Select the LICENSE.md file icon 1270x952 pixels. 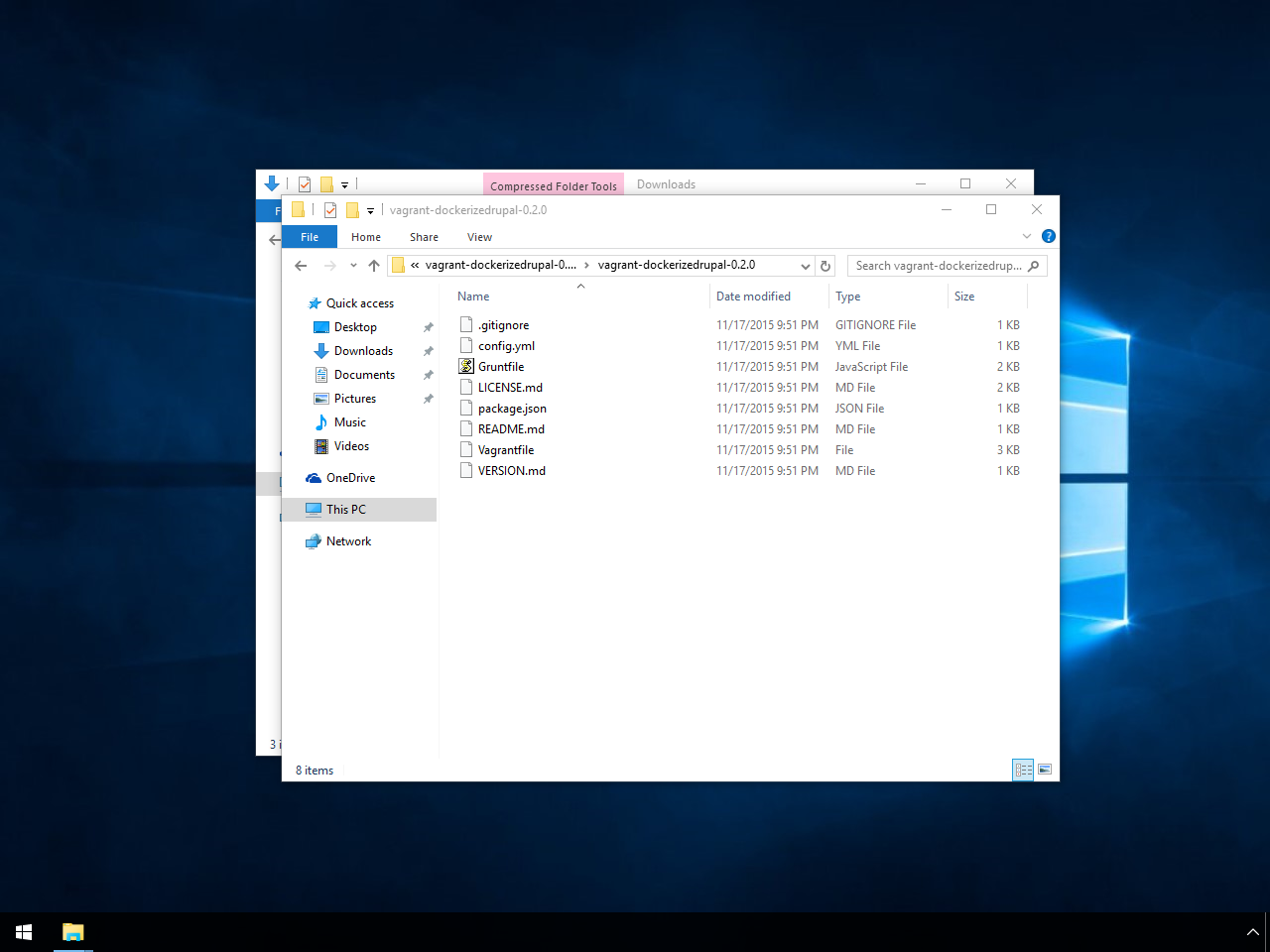[466, 387]
